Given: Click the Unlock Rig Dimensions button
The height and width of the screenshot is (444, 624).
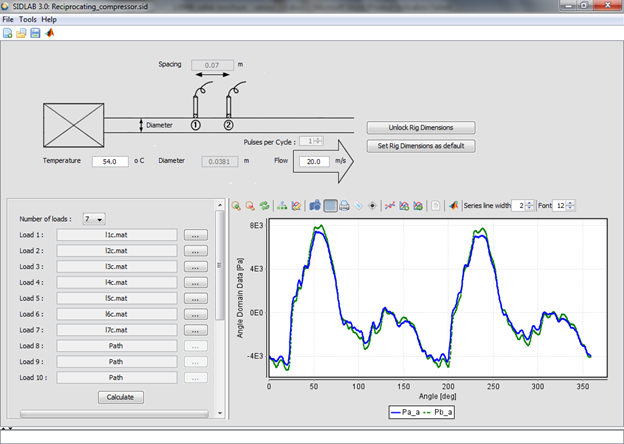Looking at the screenshot, I should pos(420,128).
